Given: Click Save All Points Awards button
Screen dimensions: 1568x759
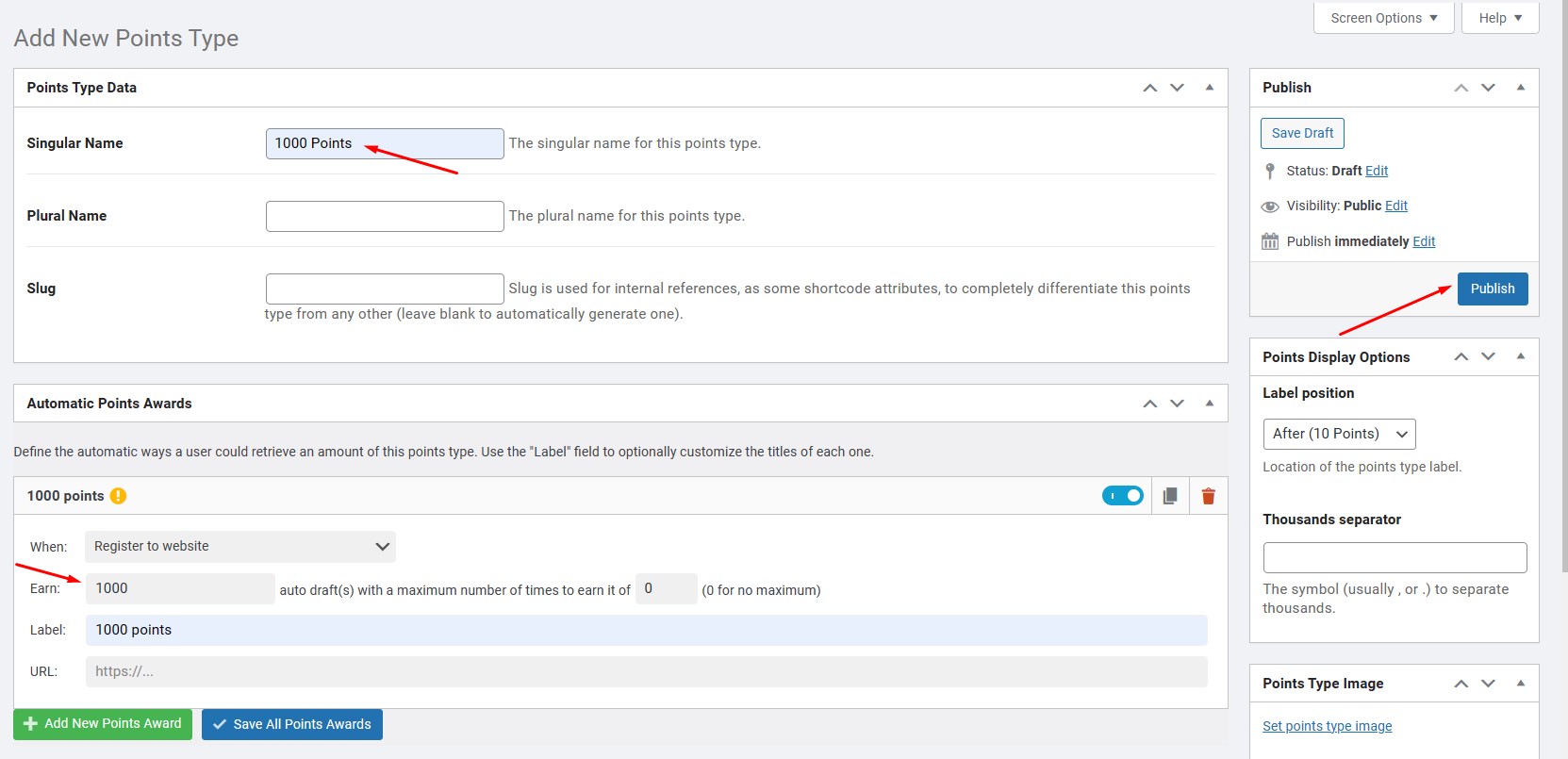Looking at the screenshot, I should [x=292, y=724].
